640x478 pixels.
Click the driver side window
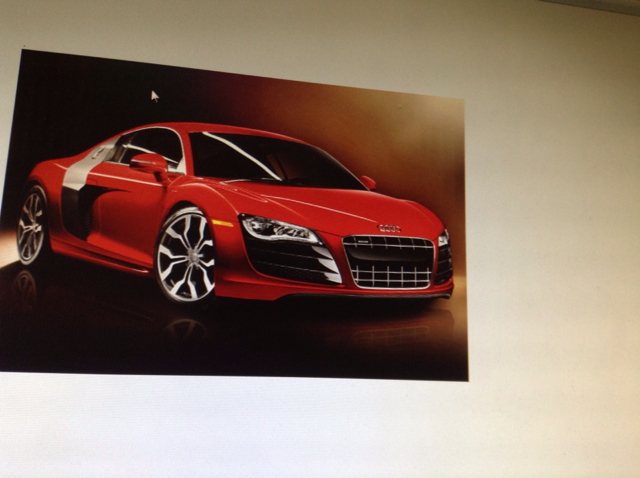tap(150, 145)
